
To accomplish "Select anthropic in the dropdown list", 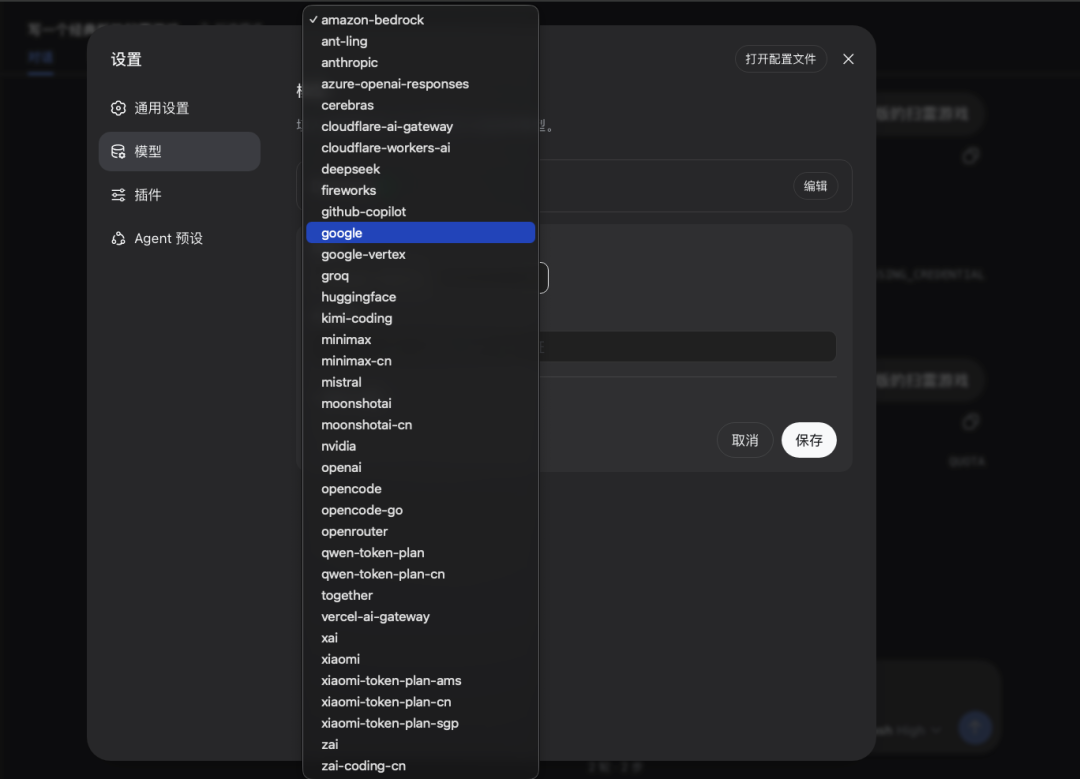I will point(420,63).
